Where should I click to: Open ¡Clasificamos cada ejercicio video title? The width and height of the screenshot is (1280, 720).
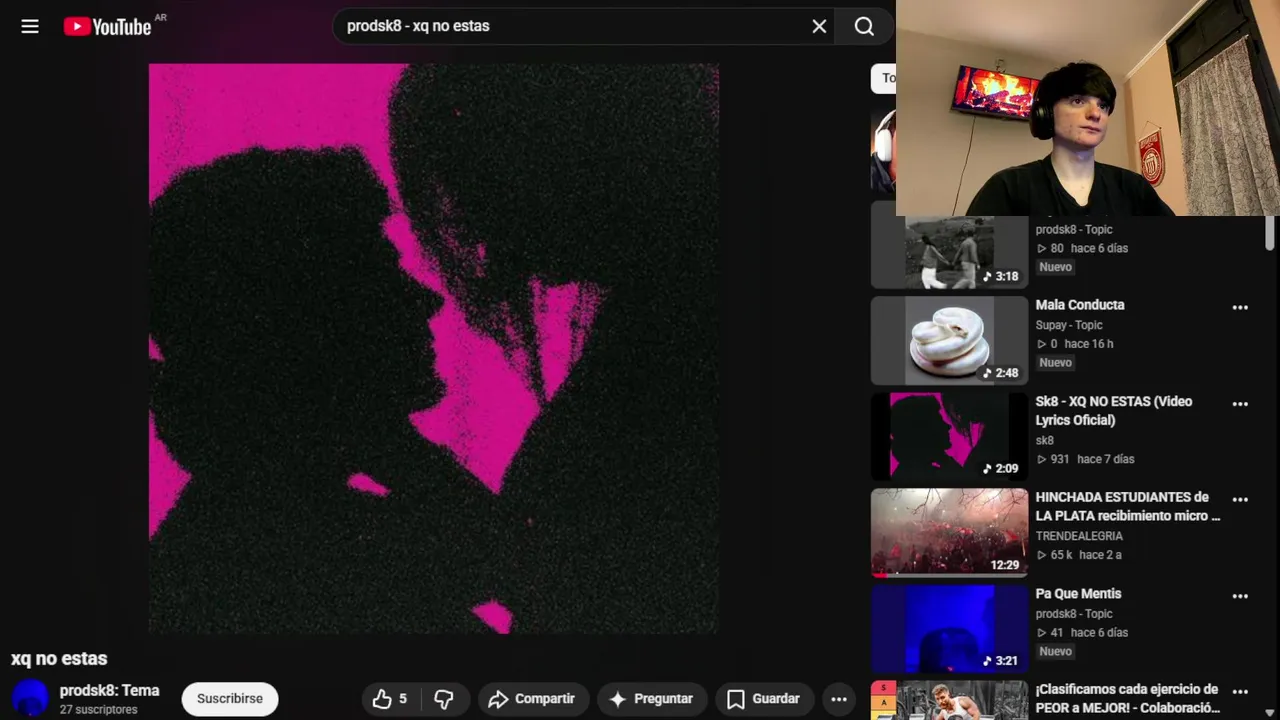(1128, 698)
